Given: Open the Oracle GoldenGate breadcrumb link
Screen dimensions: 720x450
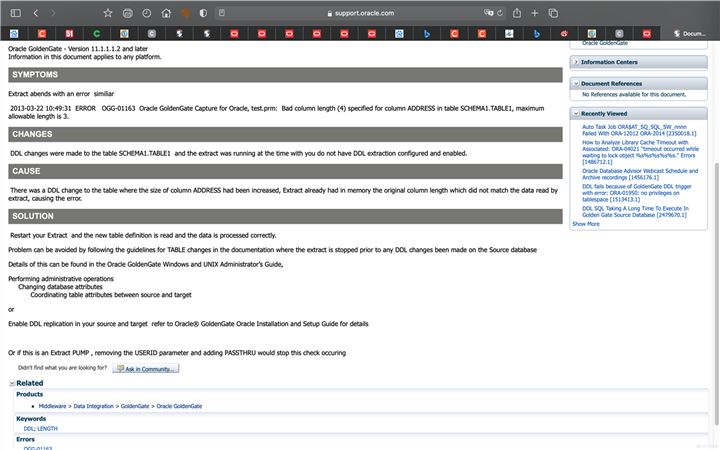Looking at the screenshot, I should pyautogui.click(x=179, y=406).
